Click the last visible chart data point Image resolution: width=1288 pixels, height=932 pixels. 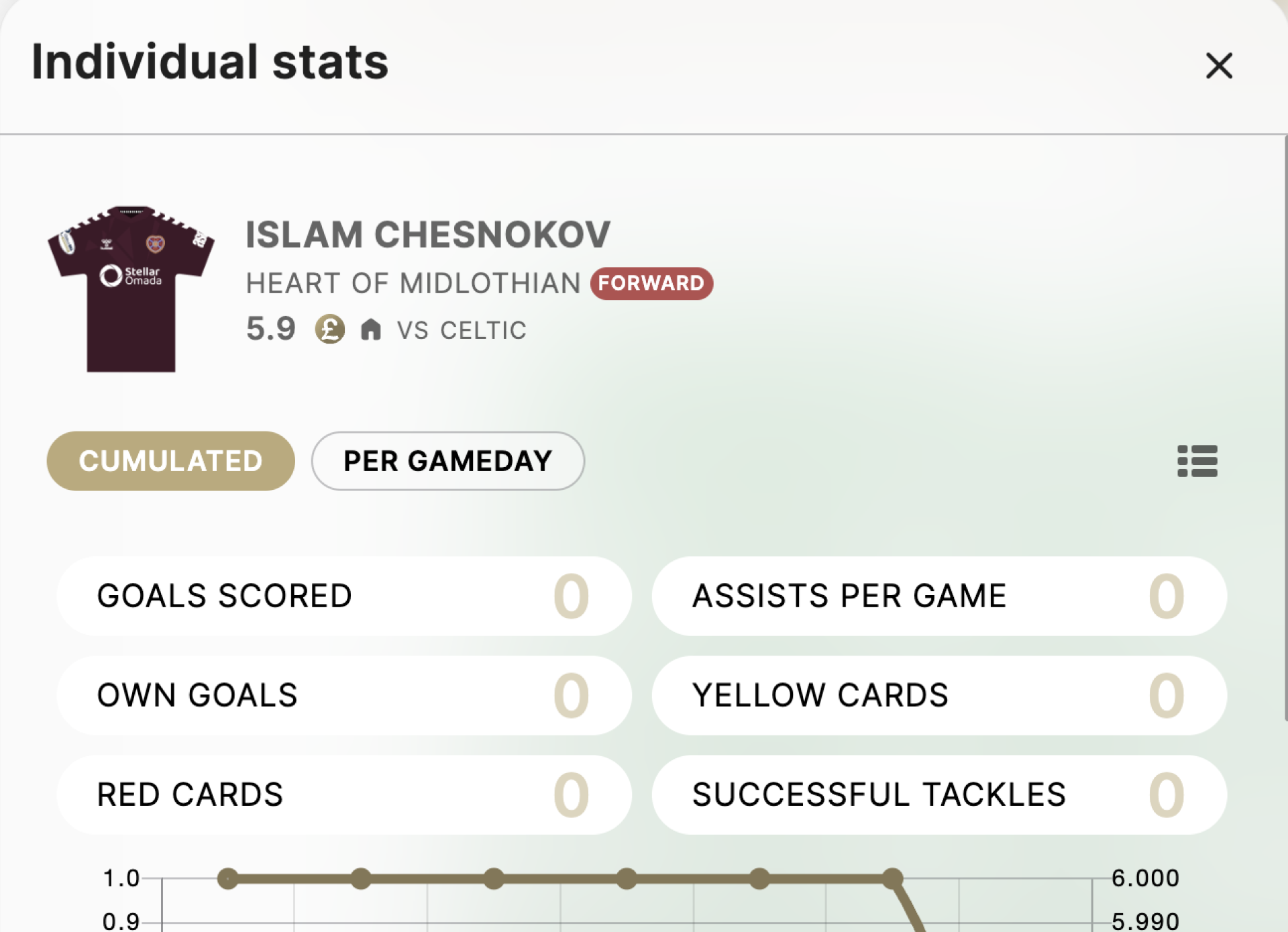892,878
